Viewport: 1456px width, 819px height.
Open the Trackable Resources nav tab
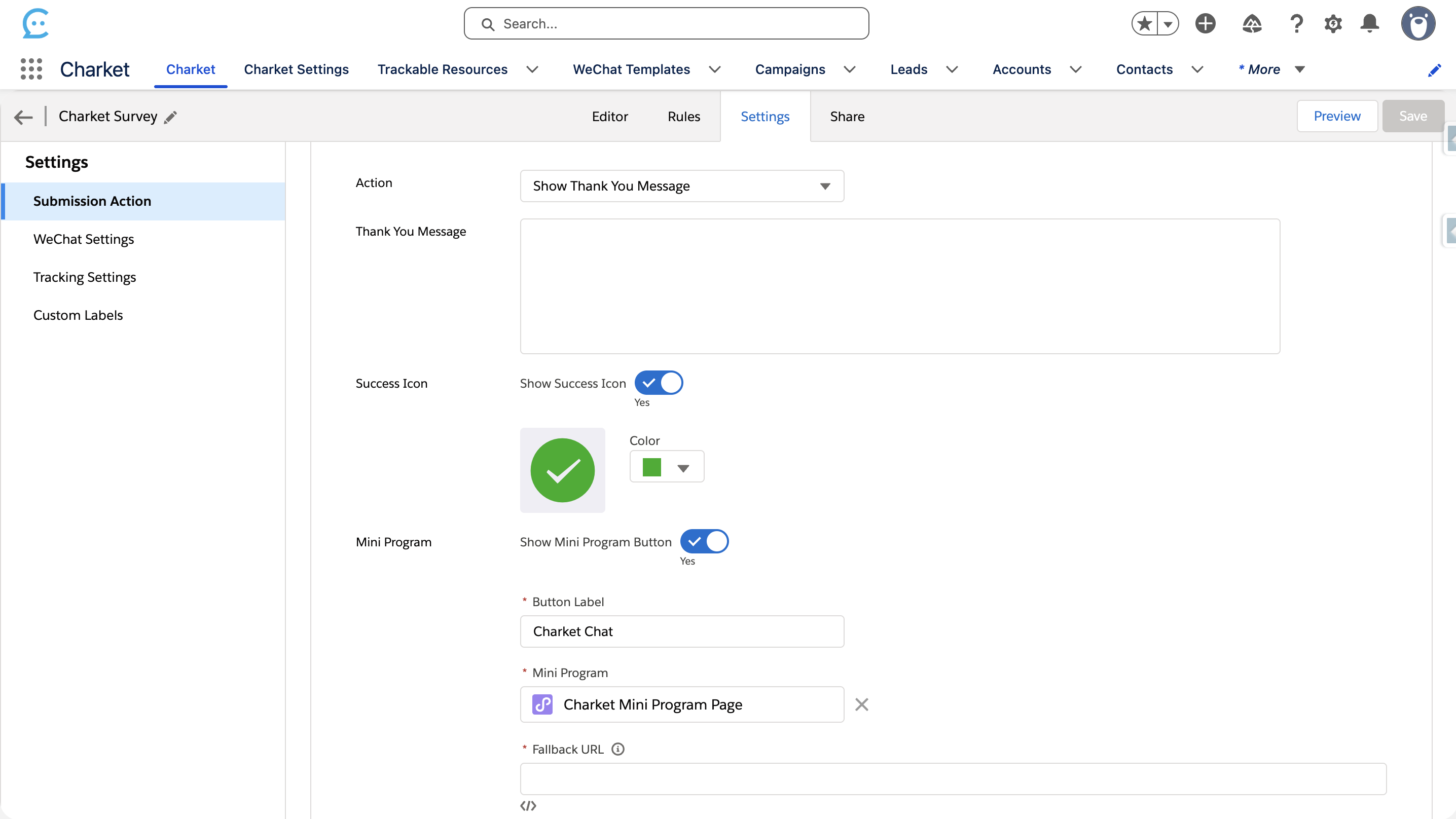[442, 69]
